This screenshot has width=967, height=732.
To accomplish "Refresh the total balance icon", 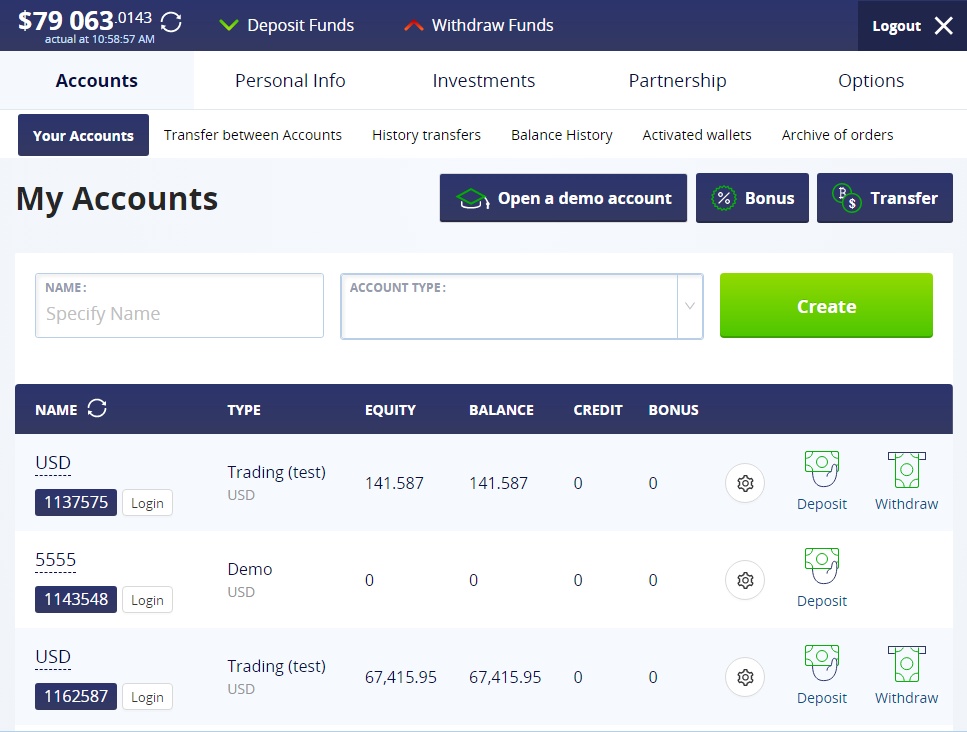I will (x=171, y=22).
